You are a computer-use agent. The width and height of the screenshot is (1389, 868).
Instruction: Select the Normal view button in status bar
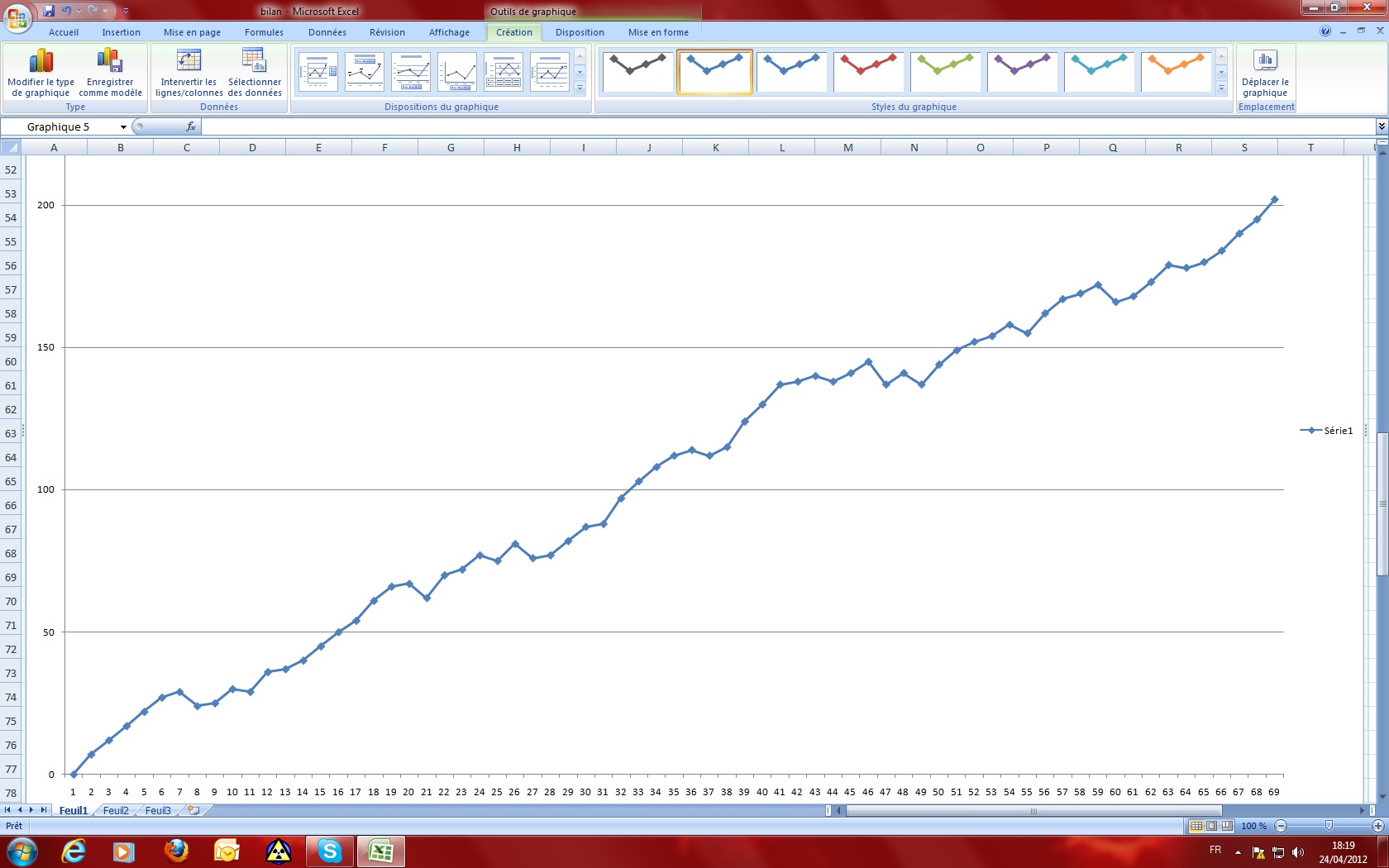(1196, 826)
